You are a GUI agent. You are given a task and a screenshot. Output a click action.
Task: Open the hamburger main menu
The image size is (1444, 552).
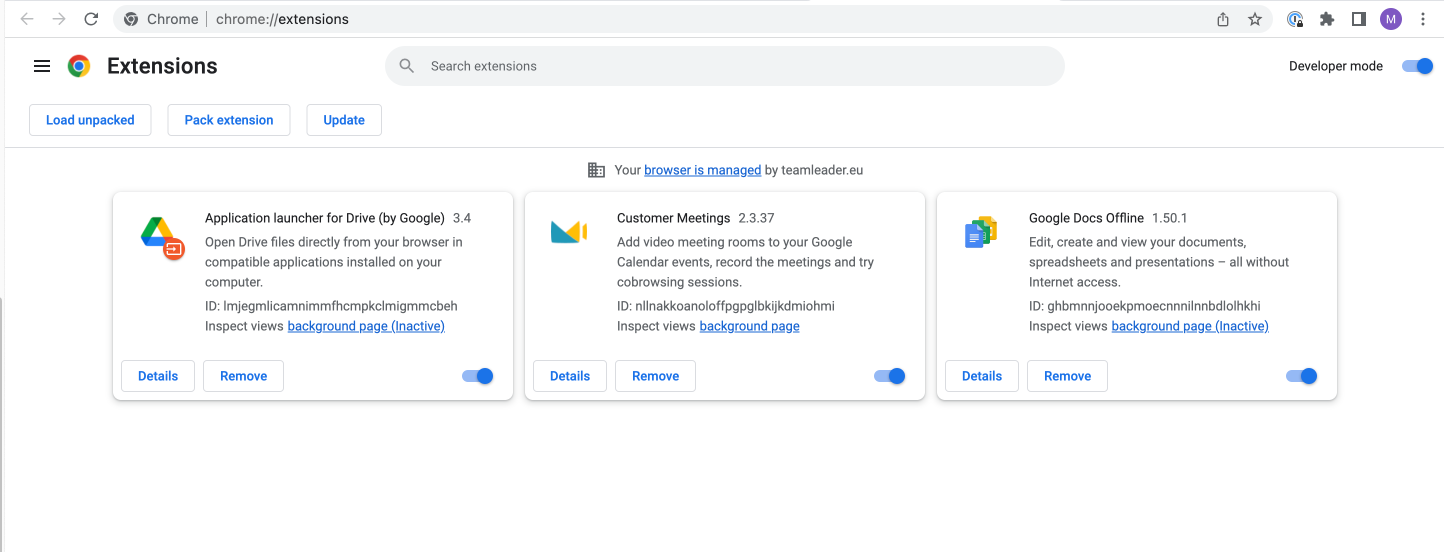[x=42, y=66]
